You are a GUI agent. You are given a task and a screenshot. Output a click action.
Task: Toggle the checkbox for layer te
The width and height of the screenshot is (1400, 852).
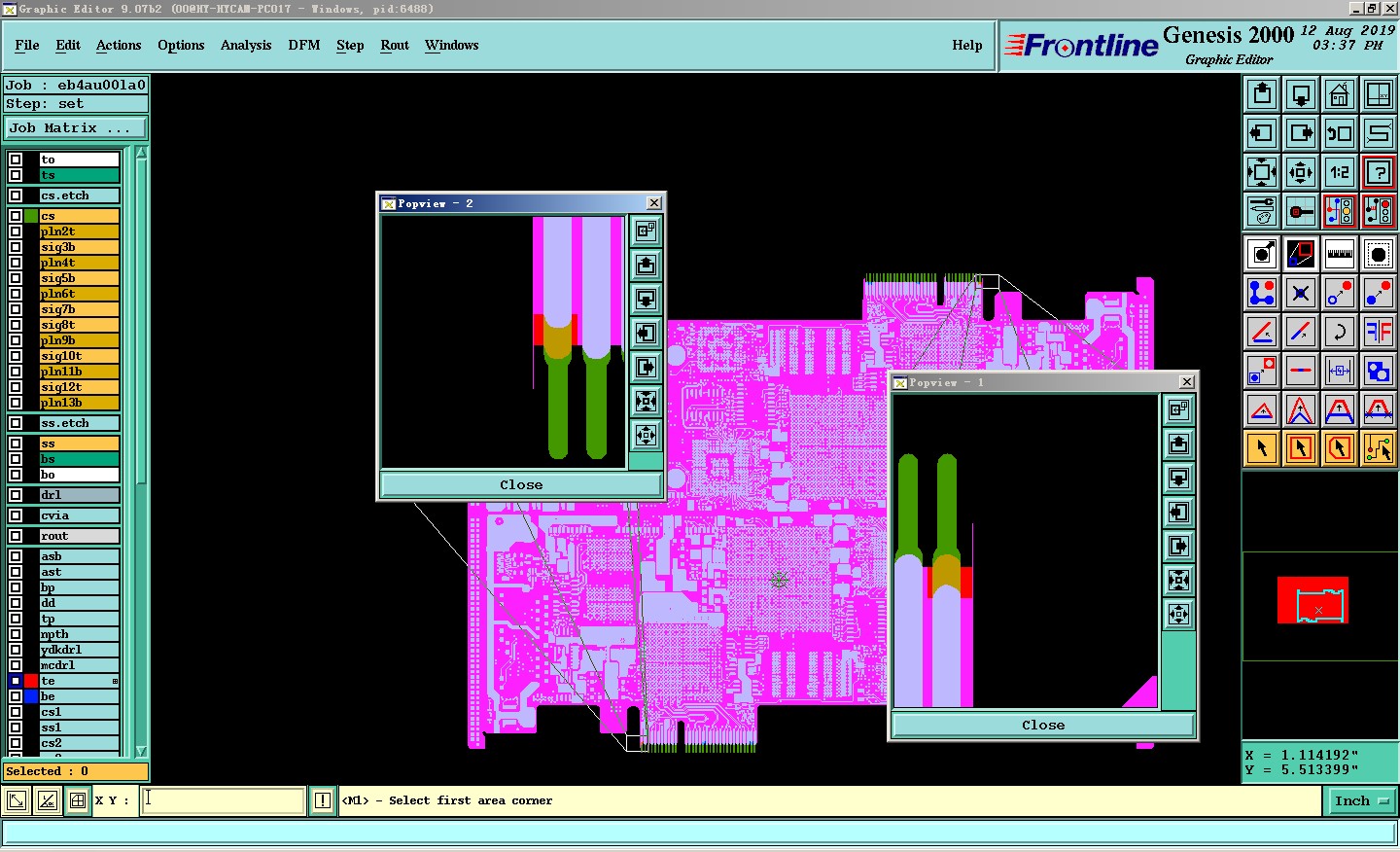coord(16,681)
